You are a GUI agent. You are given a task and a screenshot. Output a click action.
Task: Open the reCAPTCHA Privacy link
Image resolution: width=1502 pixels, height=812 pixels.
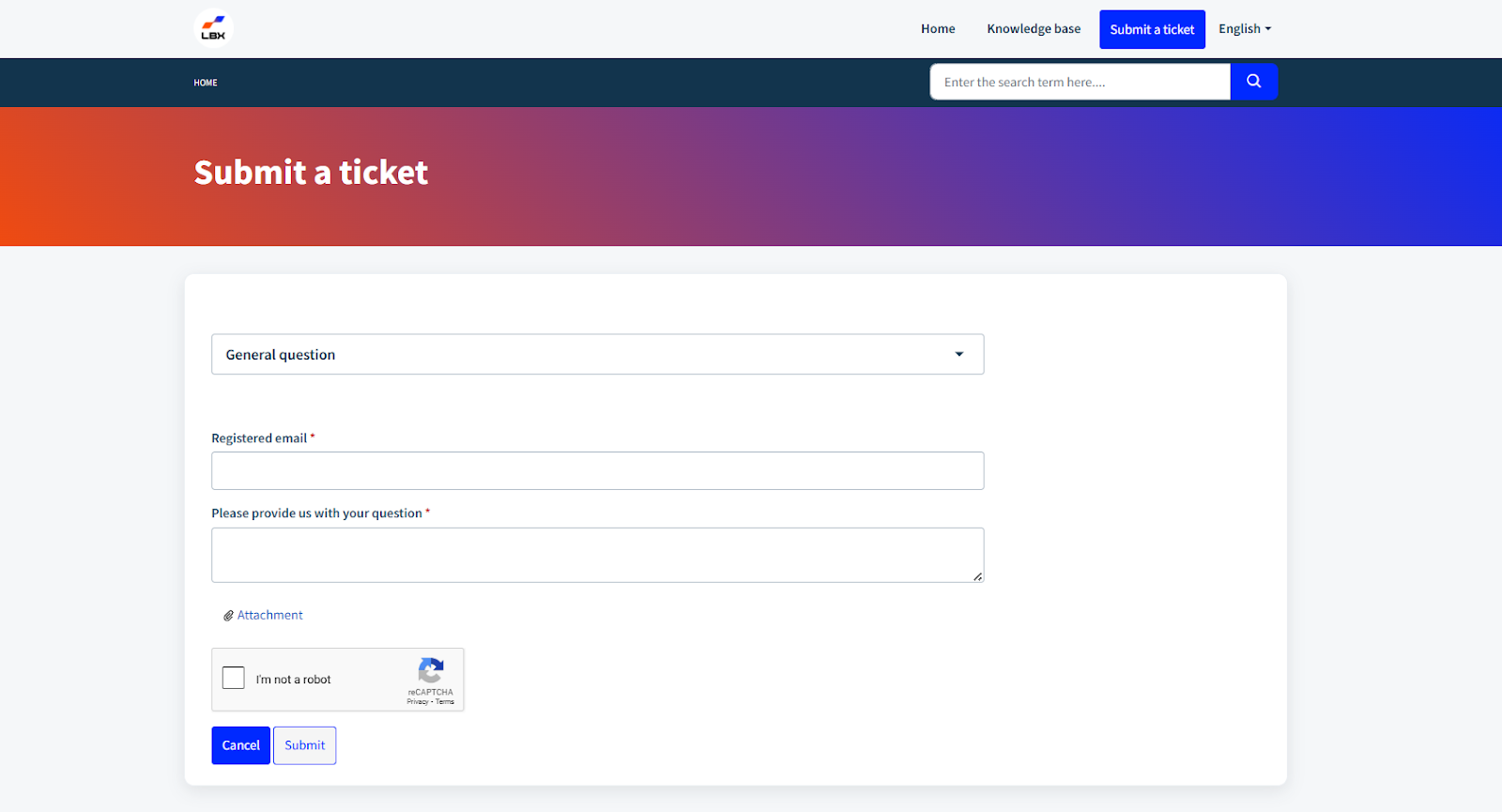[417, 702]
